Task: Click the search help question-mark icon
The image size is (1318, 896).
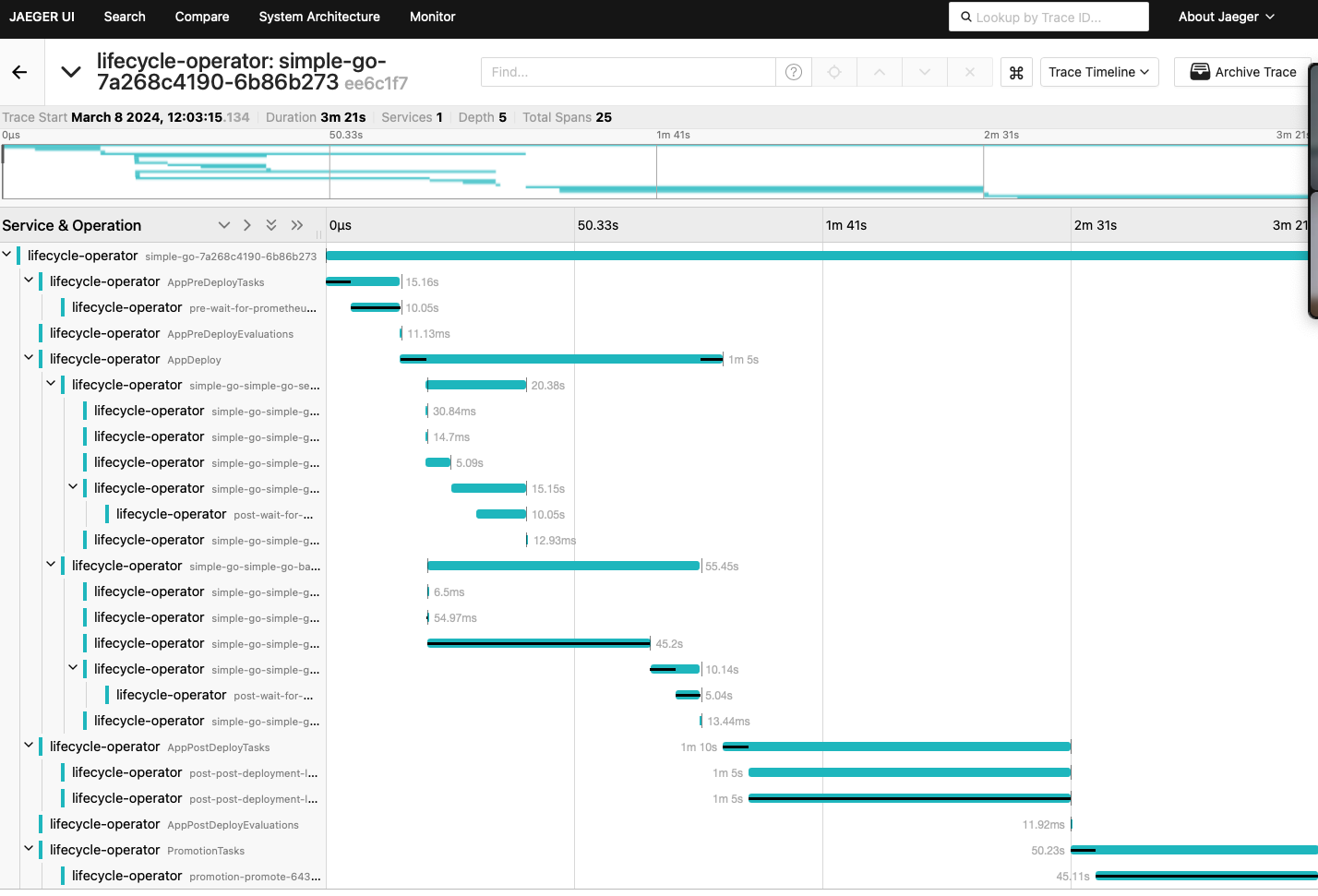Action: pyautogui.click(x=793, y=72)
